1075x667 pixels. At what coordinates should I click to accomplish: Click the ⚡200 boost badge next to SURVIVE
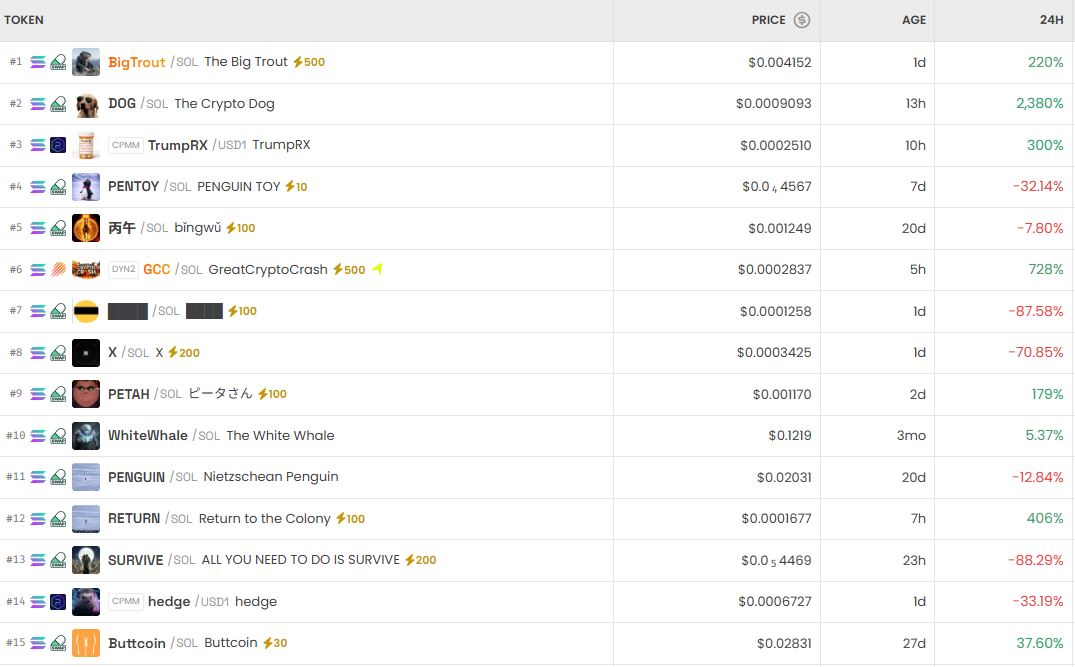418,560
